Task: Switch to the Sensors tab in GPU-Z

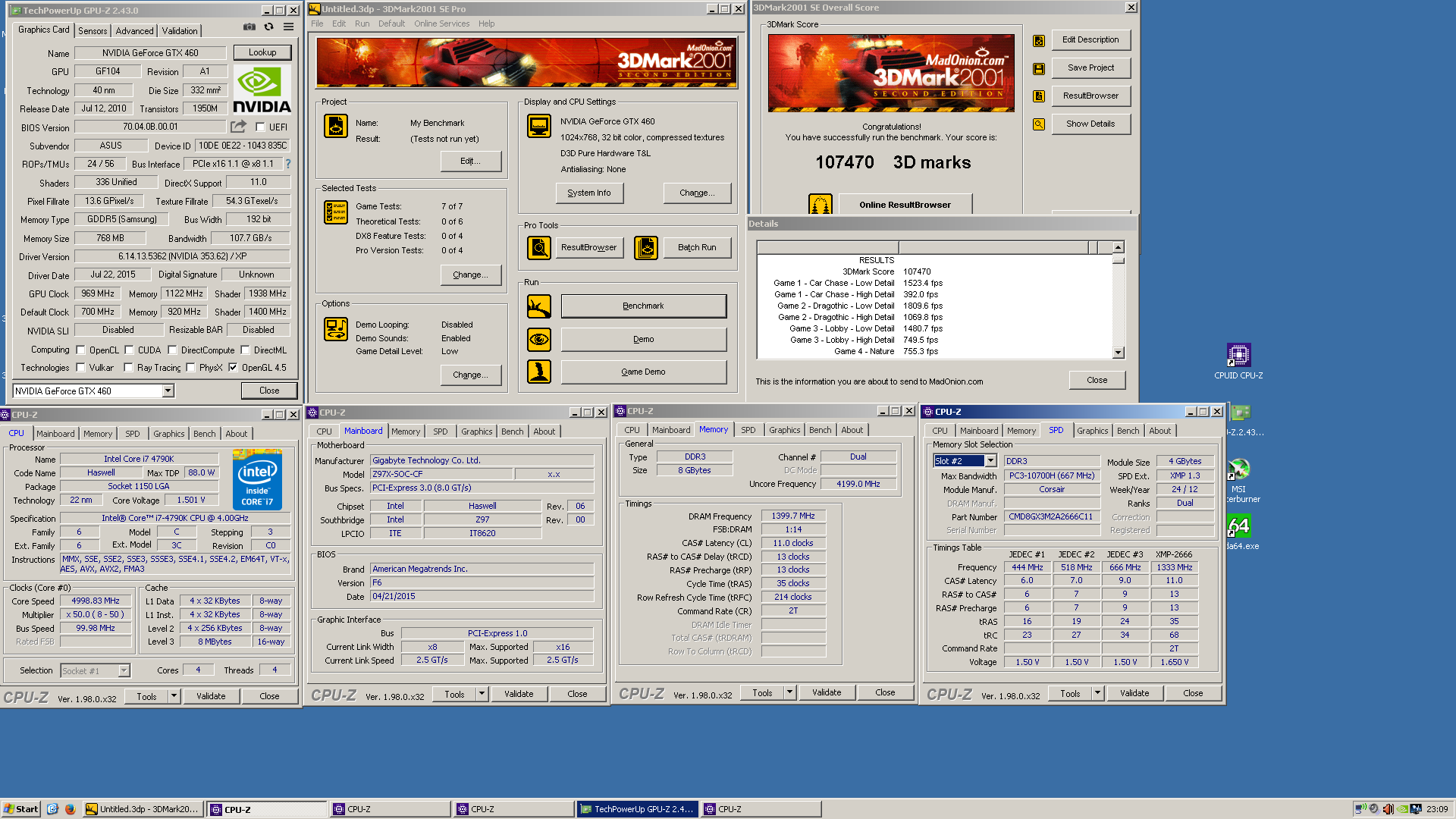Action: click(93, 31)
